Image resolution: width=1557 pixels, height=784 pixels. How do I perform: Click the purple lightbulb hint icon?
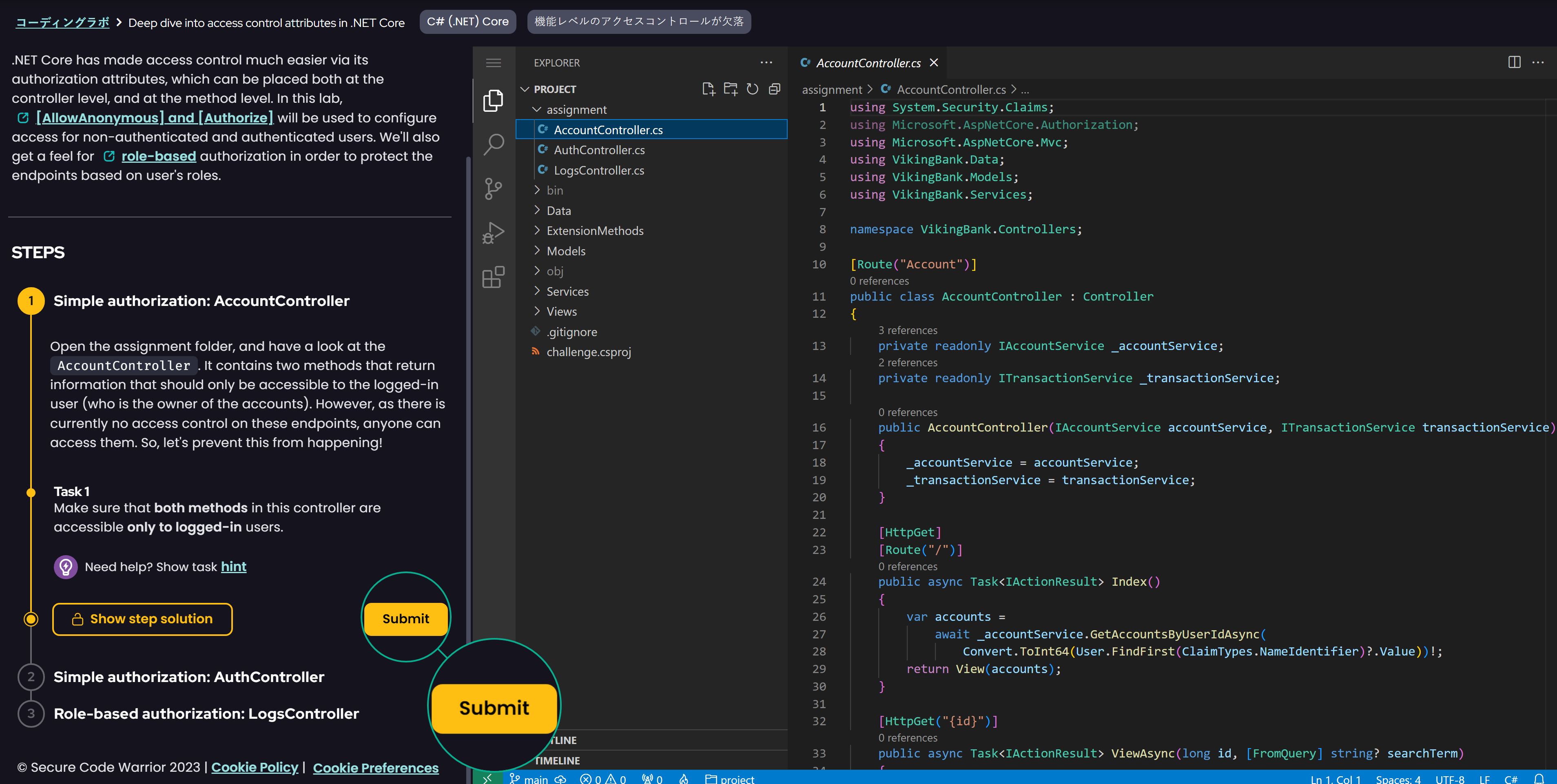pos(65,567)
